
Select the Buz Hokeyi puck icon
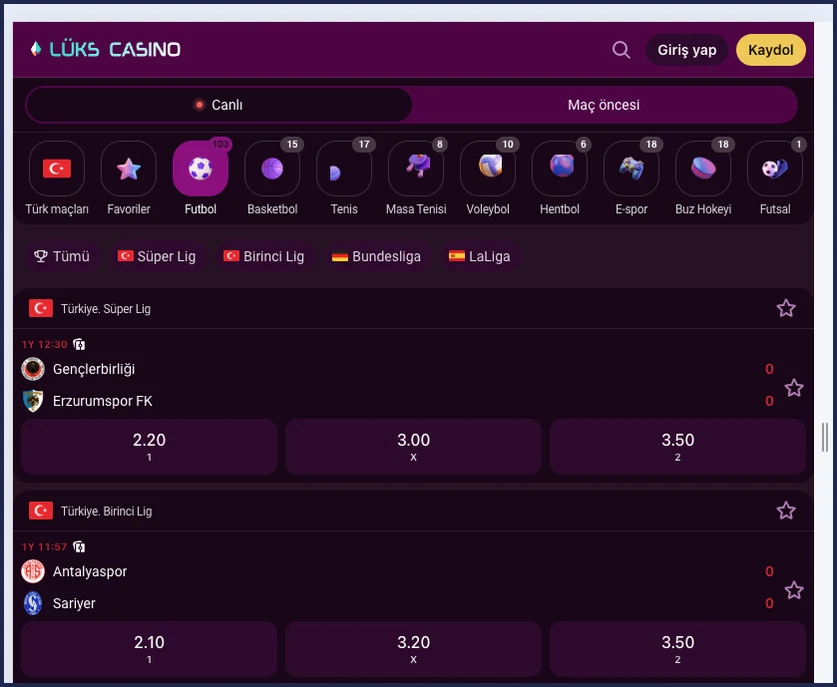[x=703, y=169]
